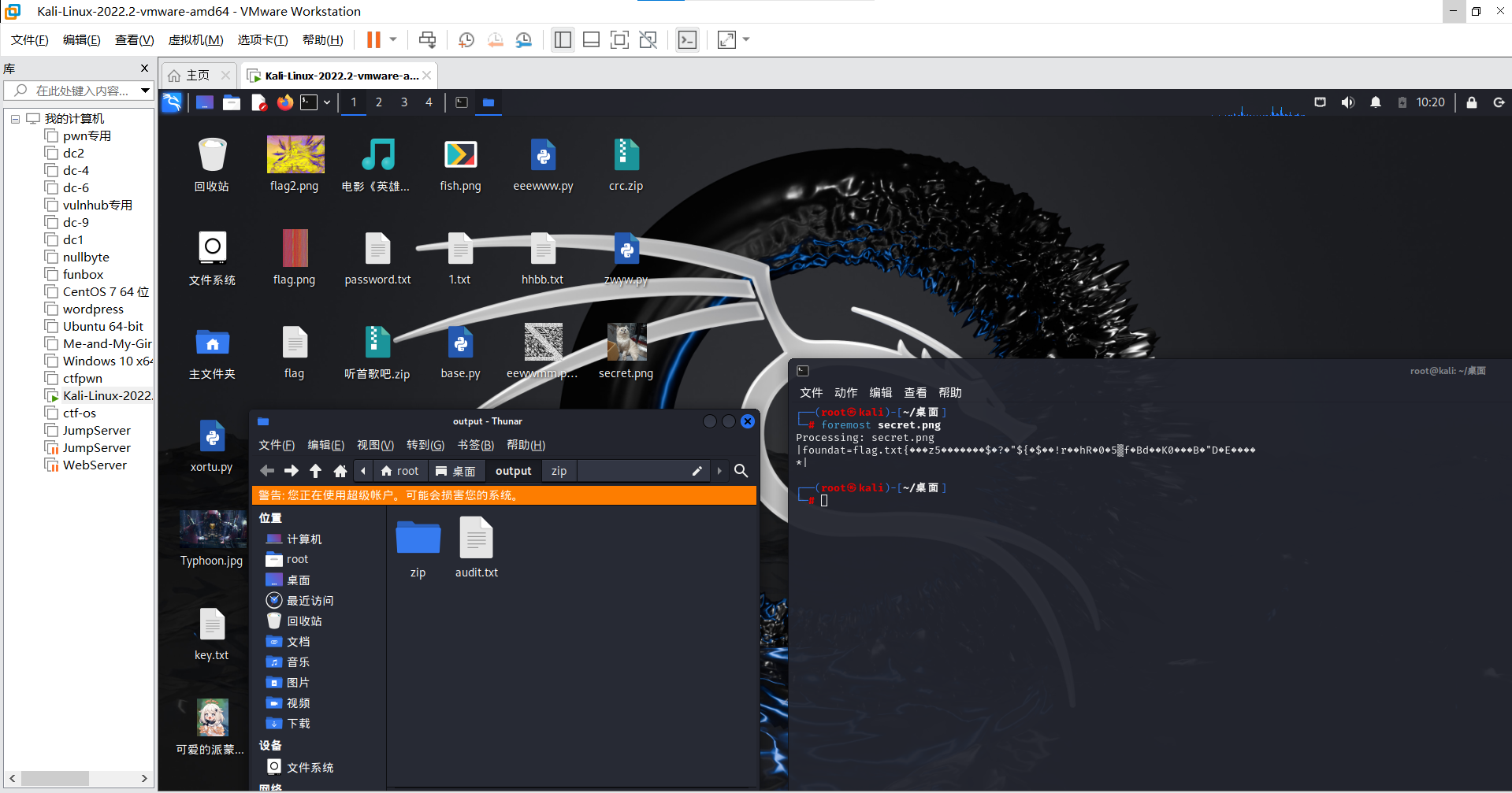Lock the Kali screen with padlock icon
Viewport: 1512px width, 793px height.
tap(1471, 102)
